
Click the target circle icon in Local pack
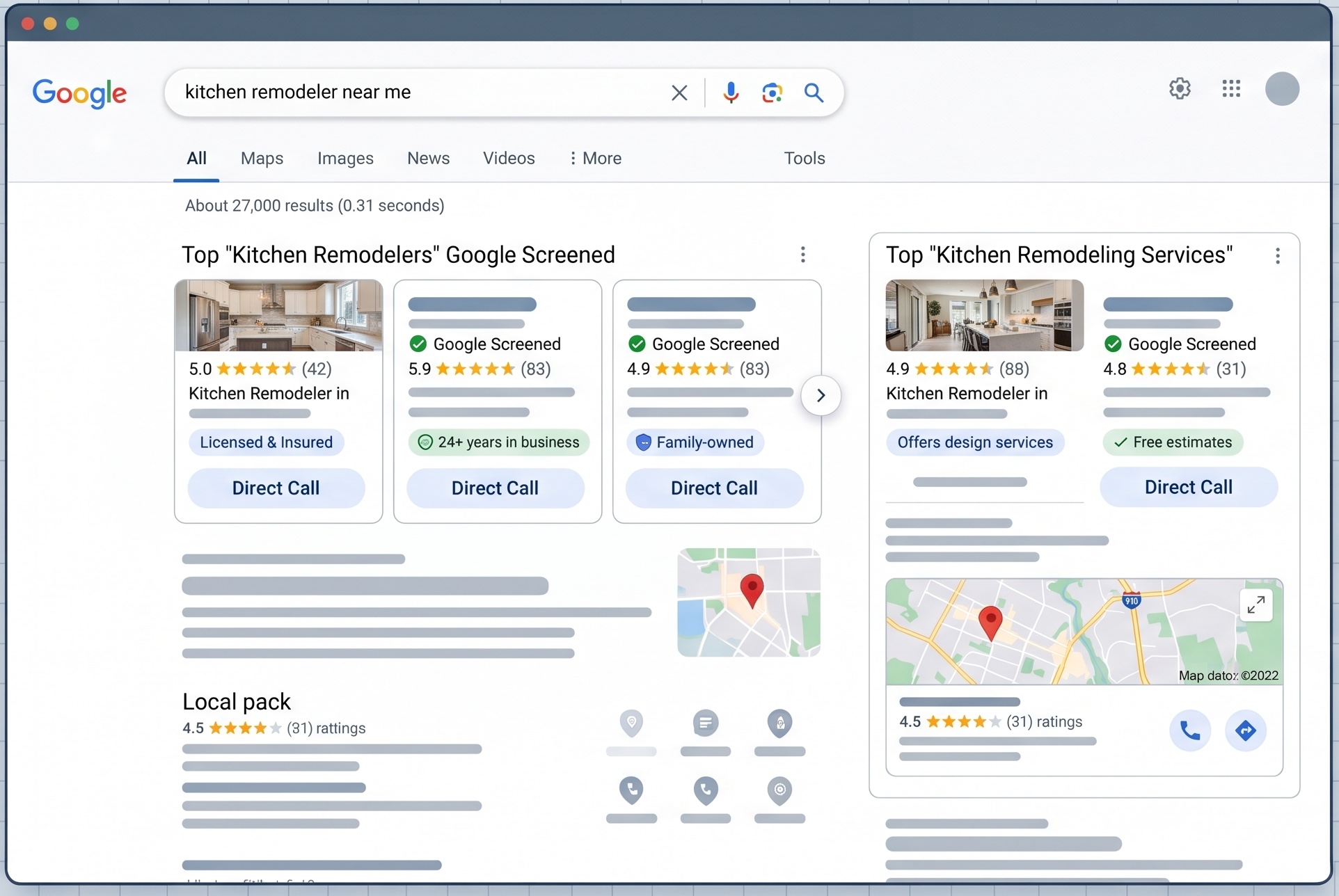pos(780,790)
